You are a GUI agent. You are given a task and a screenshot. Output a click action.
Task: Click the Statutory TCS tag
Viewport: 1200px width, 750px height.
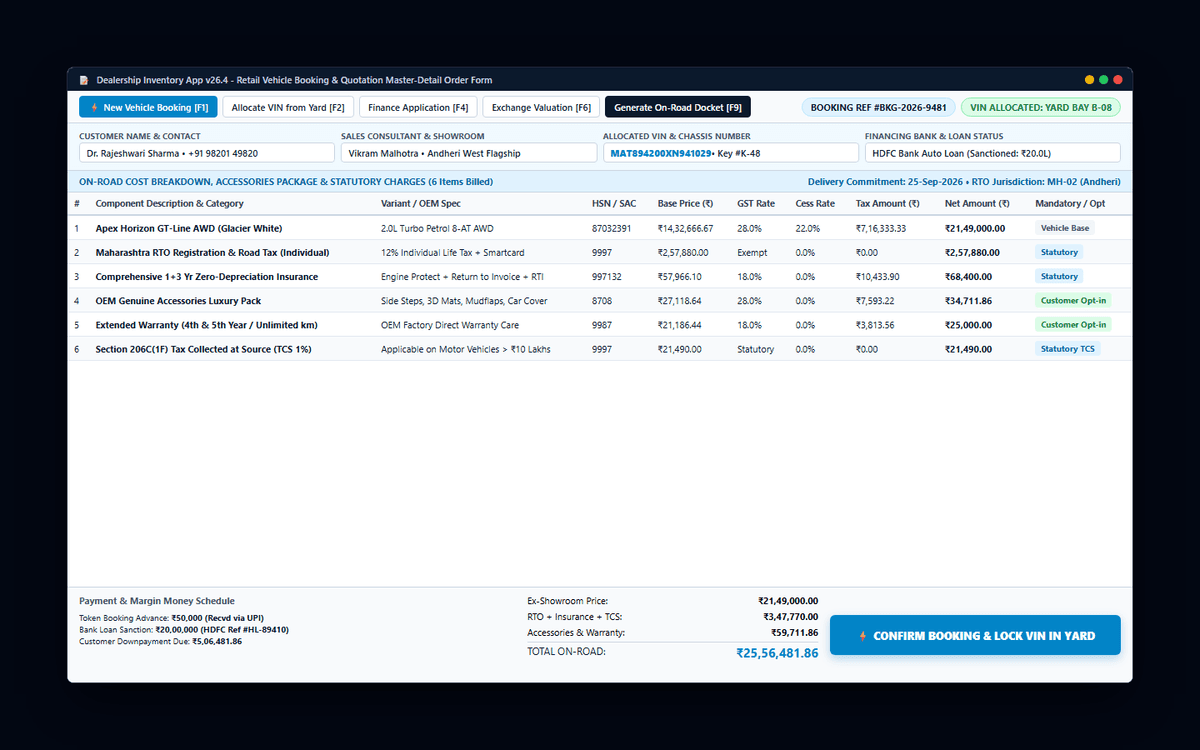[x=1067, y=349]
